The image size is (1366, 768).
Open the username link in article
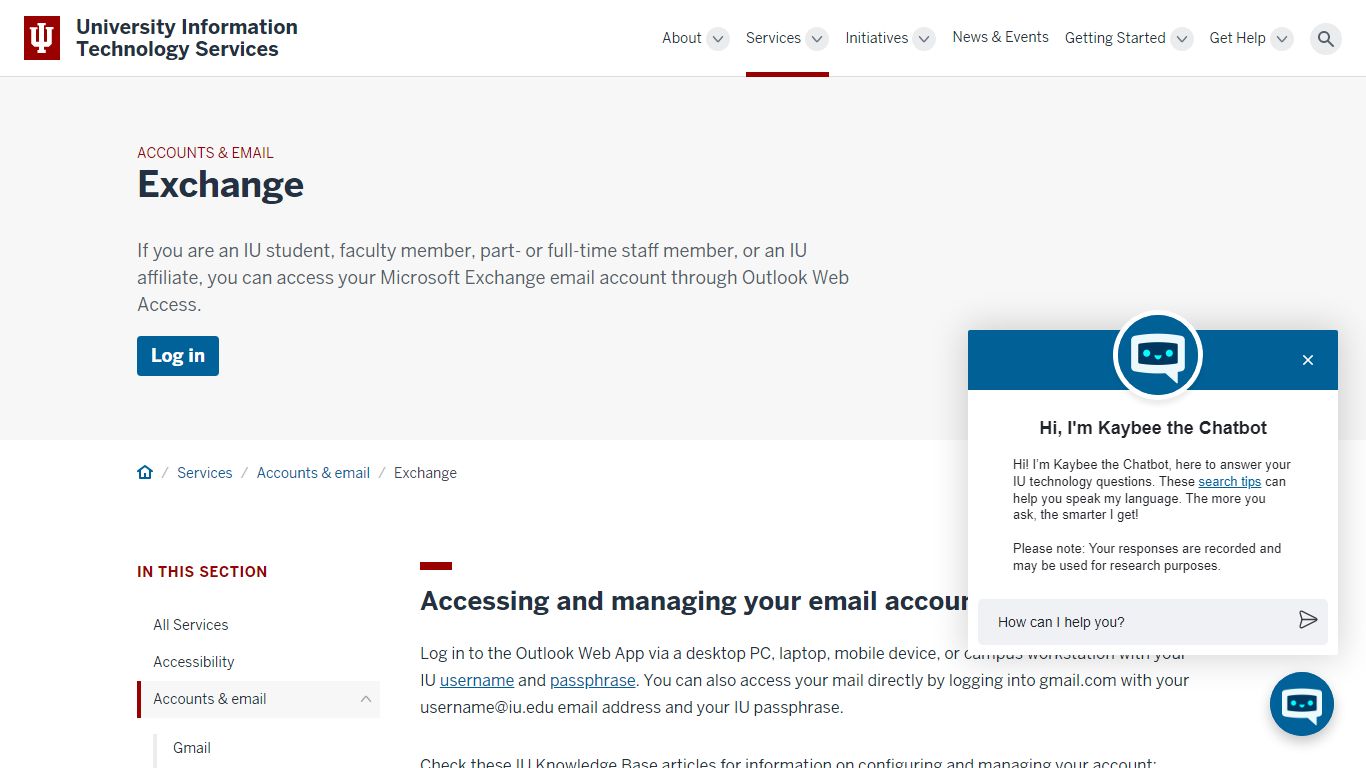tap(477, 680)
